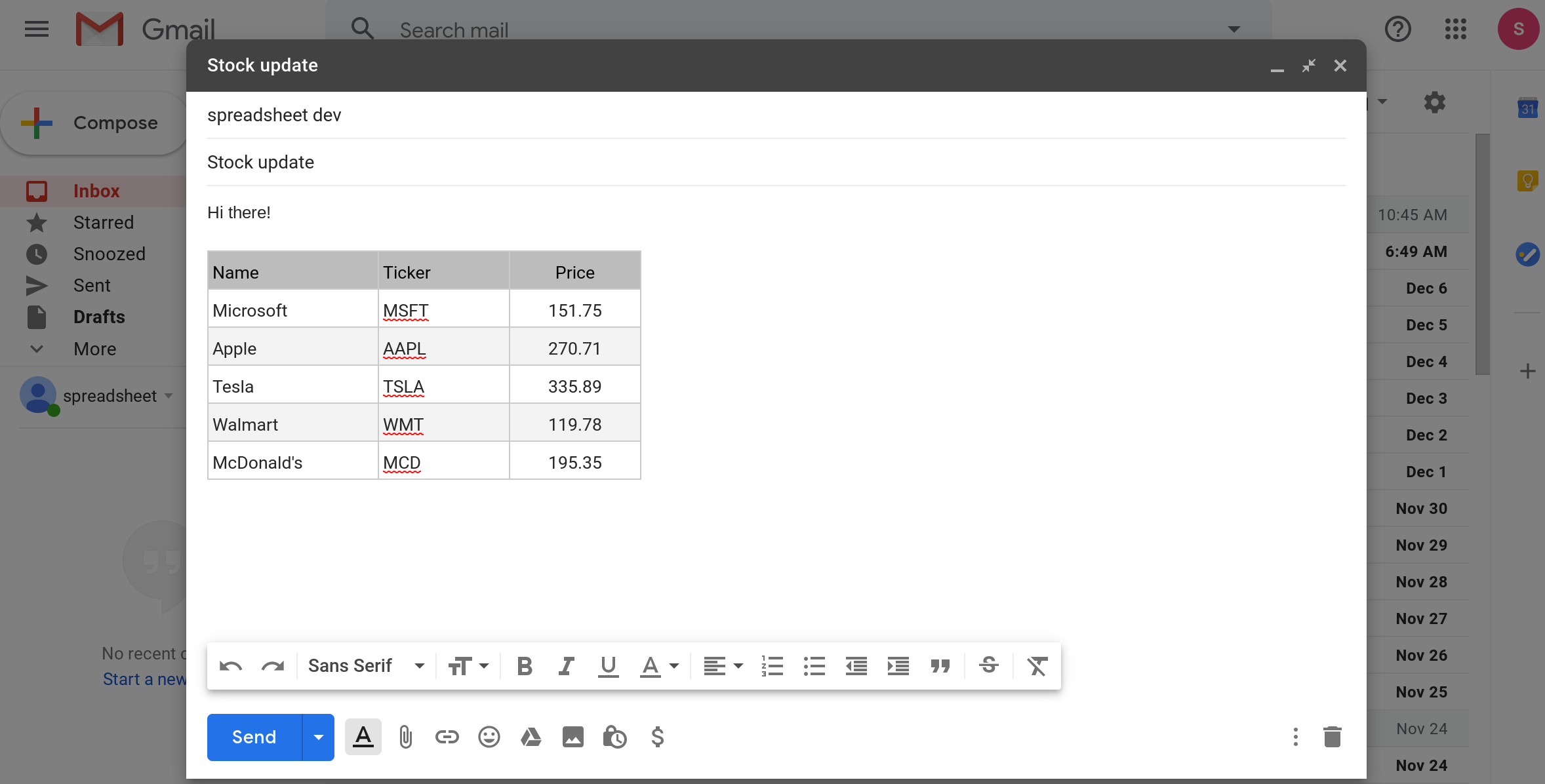Open Google Calendar side panel

coord(1527,108)
